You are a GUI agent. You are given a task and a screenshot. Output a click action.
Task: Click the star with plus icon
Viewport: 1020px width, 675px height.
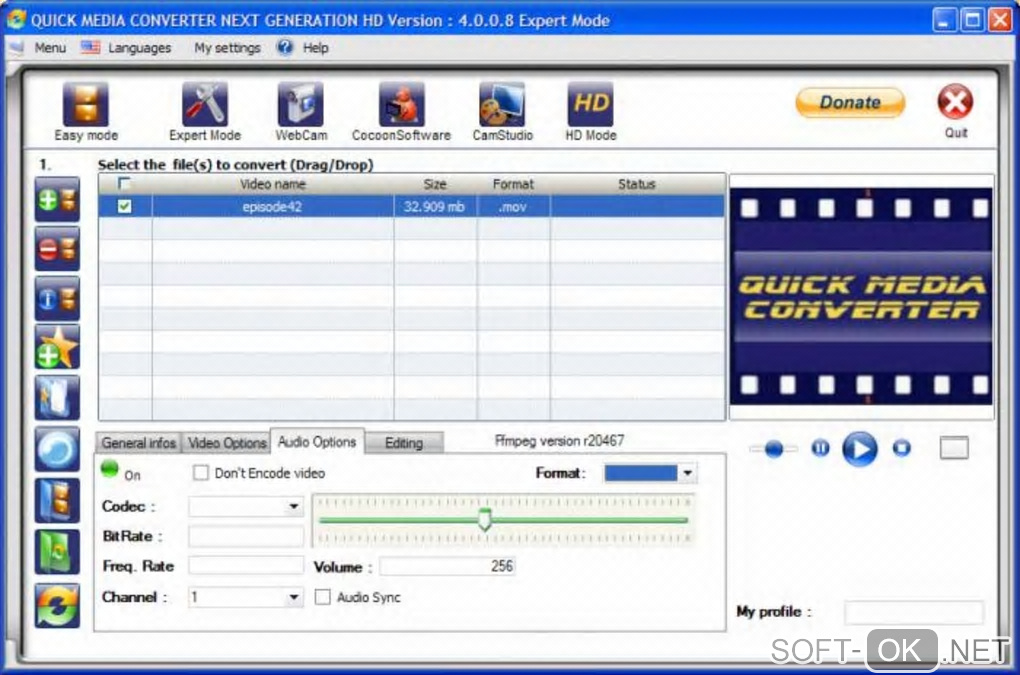tap(57, 348)
